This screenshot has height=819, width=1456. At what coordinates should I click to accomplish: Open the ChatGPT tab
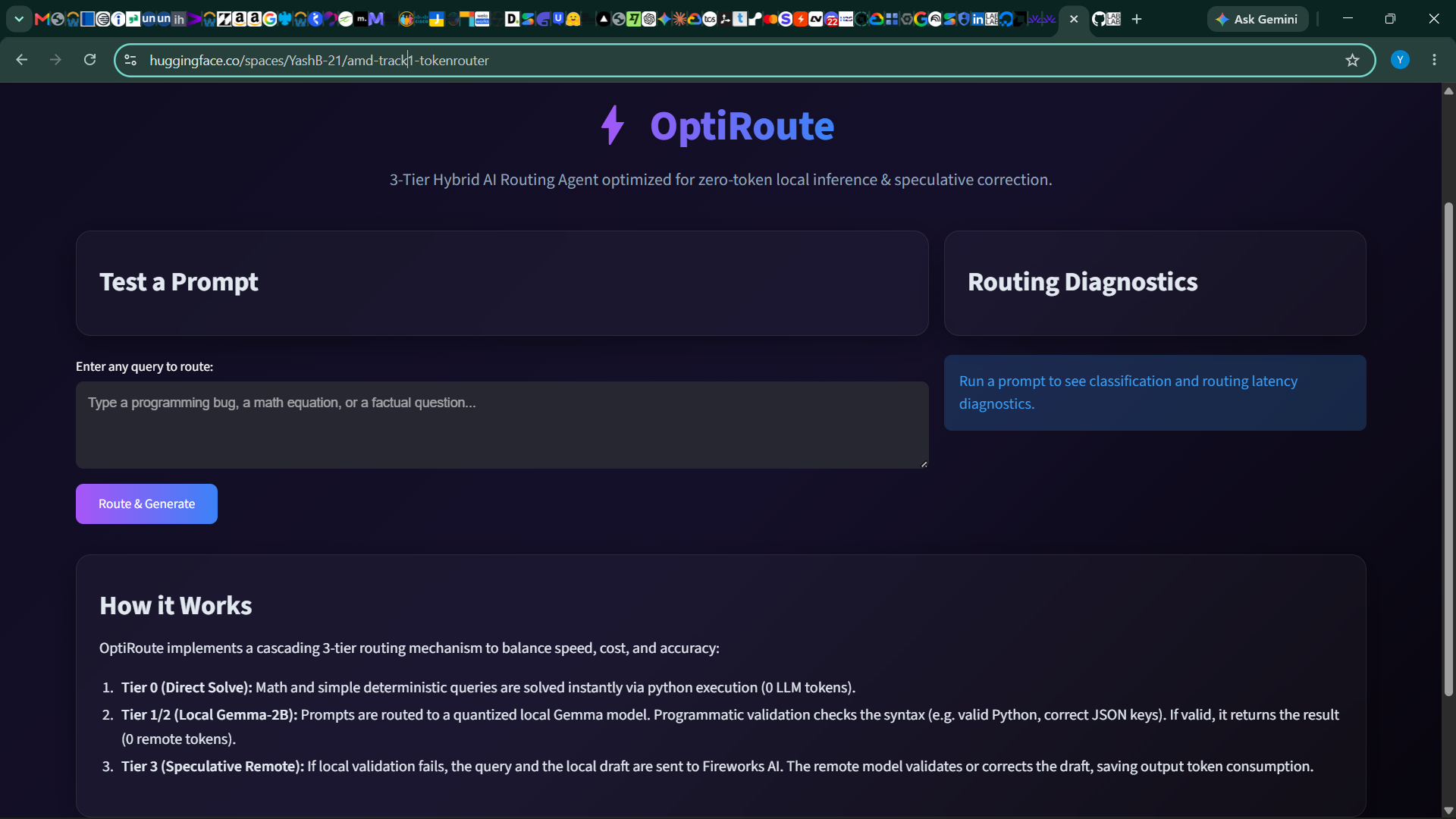pyautogui.click(x=649, y=19)
